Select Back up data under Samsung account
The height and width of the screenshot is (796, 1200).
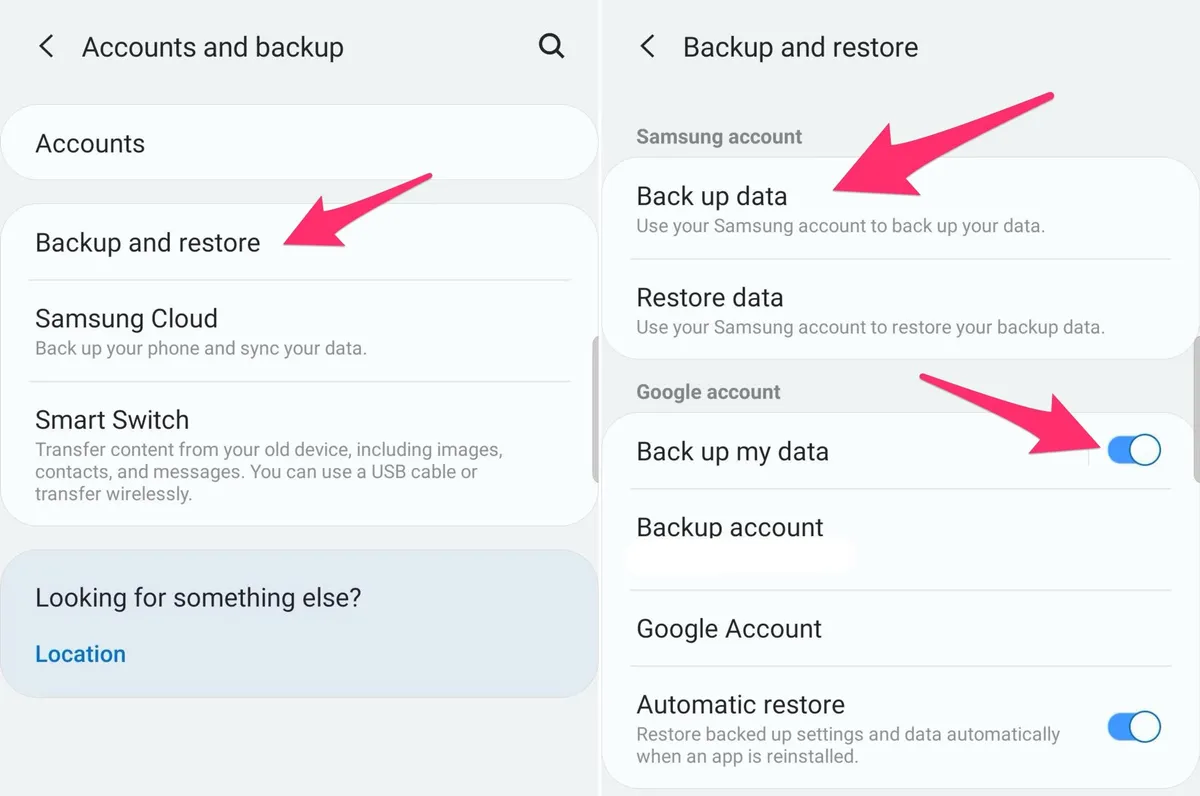[712, 196]
